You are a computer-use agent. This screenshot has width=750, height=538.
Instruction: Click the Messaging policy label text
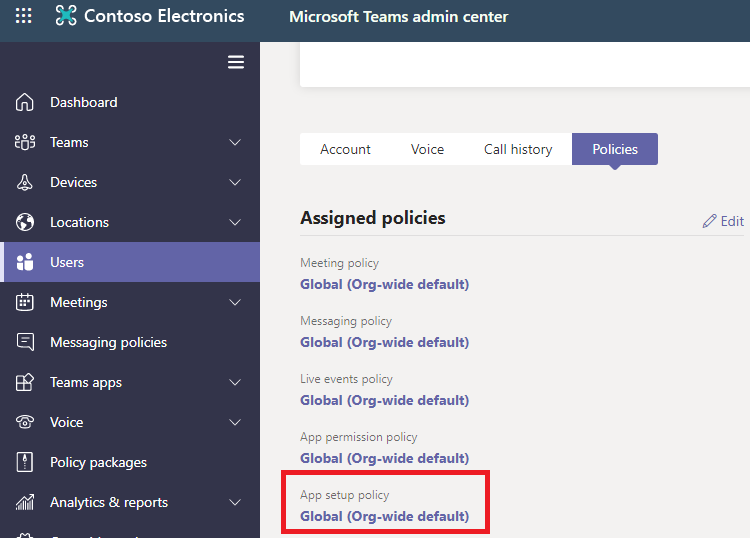[346, 321]
